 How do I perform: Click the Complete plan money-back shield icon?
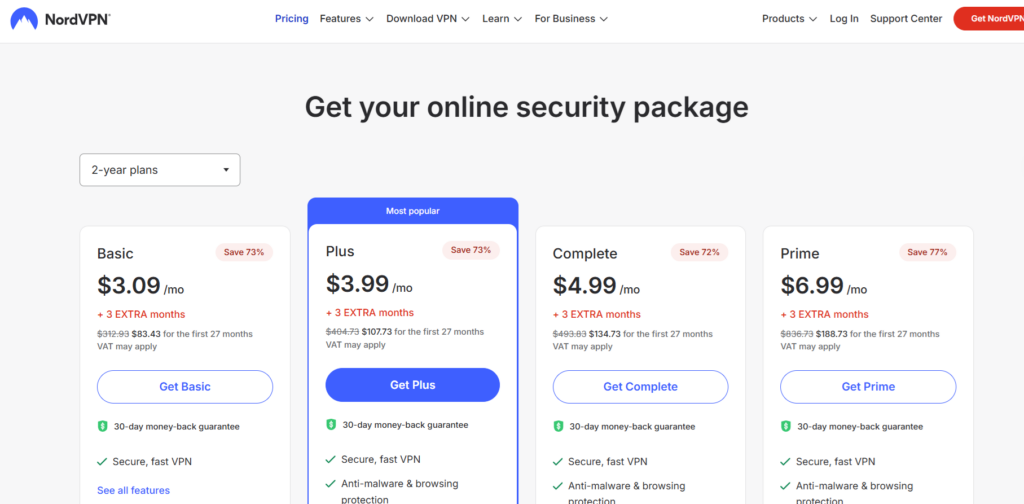coord(558,426)
